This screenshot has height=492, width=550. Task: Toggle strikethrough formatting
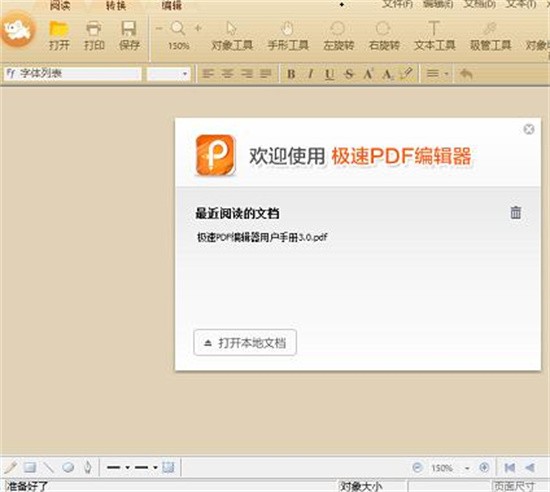pyautogui.click(x=349, y=74)
